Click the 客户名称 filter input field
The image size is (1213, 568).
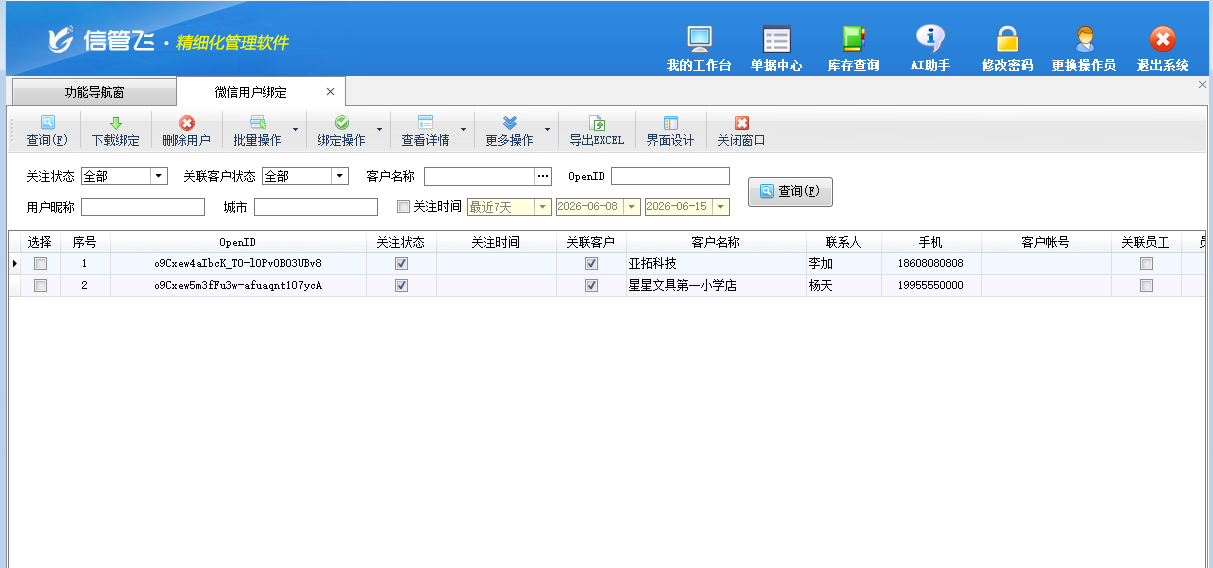[x=479, y=176]
